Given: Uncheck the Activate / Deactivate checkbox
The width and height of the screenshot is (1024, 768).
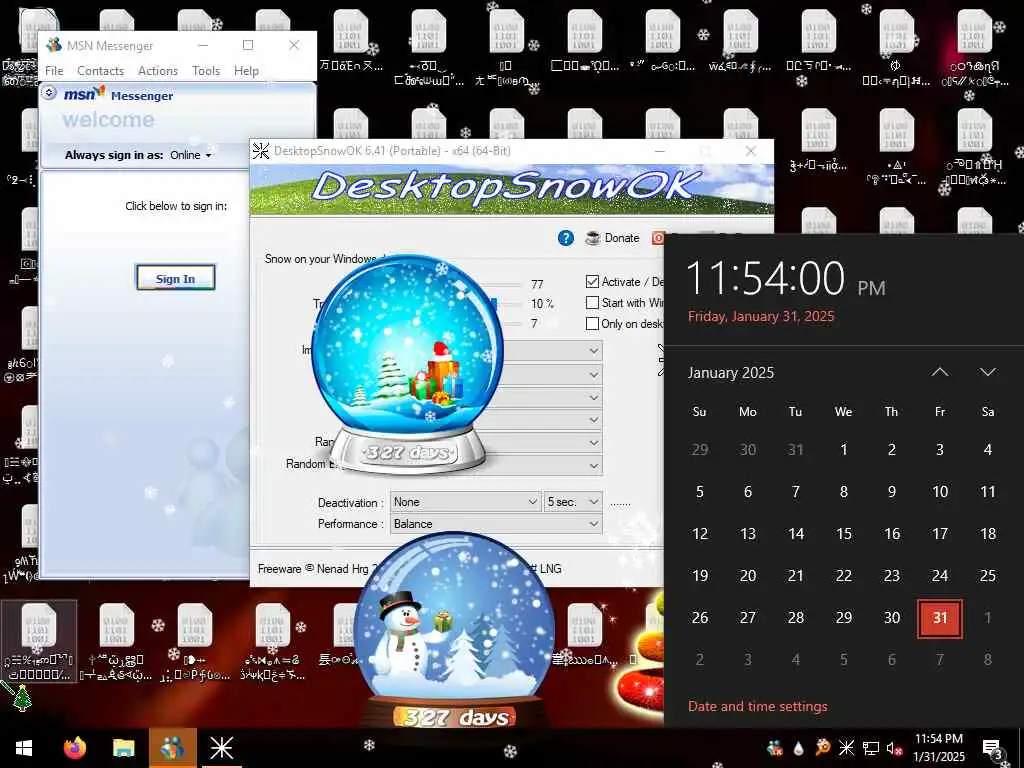Looking at the screenshot, I should 592,281.
